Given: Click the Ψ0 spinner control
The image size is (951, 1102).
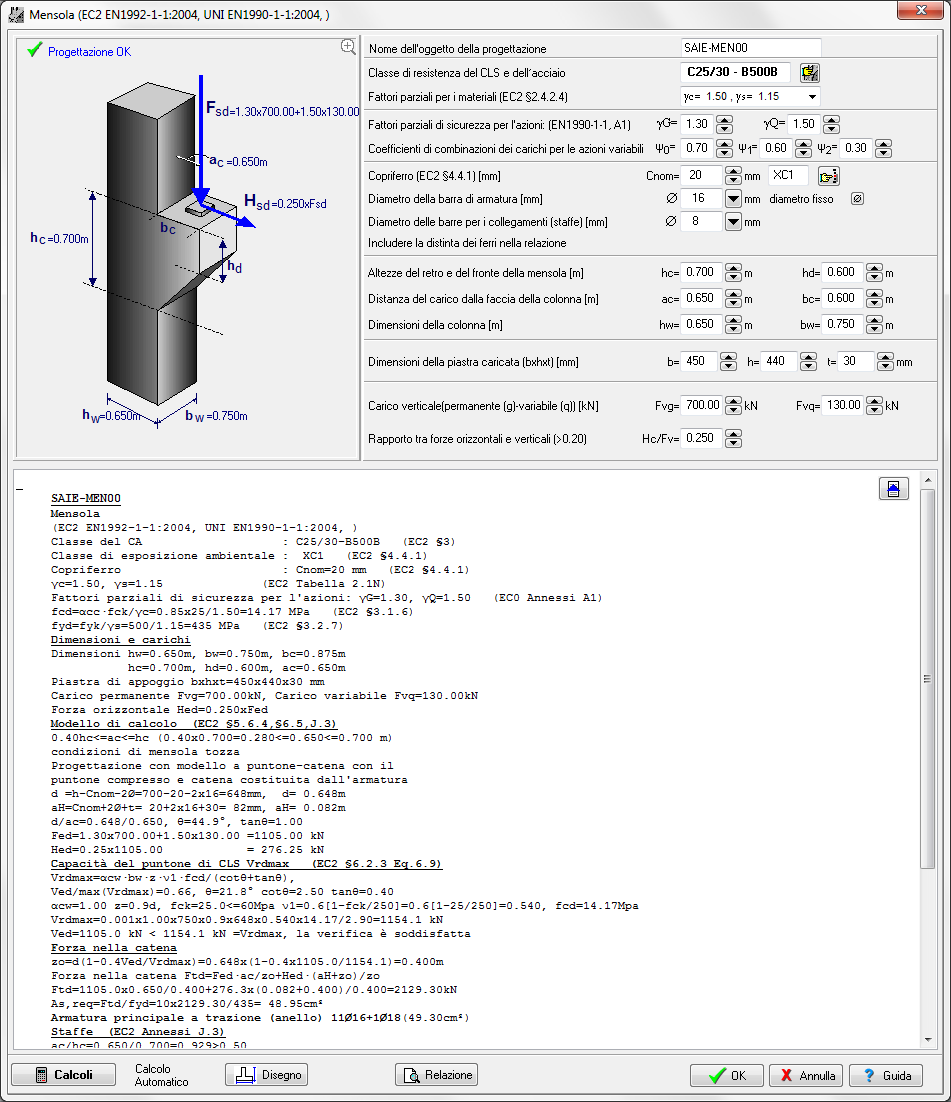Looking at the screenshot, I should point(724,148).
